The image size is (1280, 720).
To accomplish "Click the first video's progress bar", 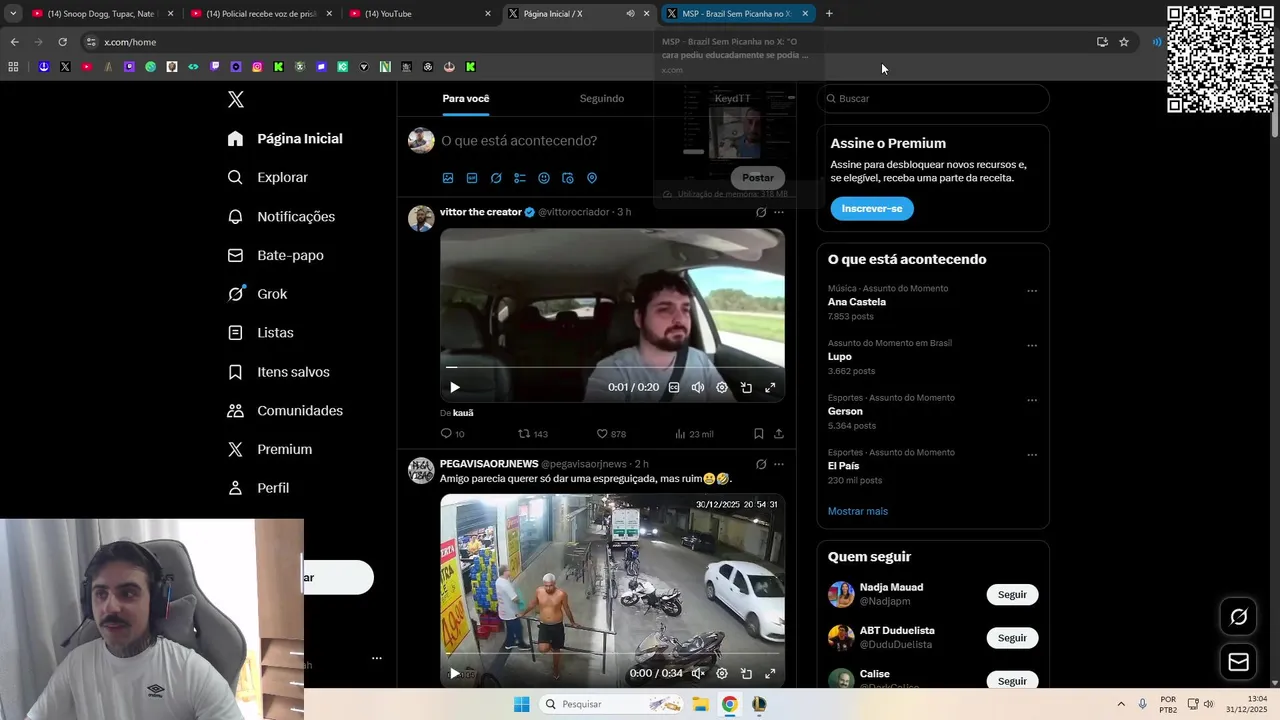I will coord(612,367).
